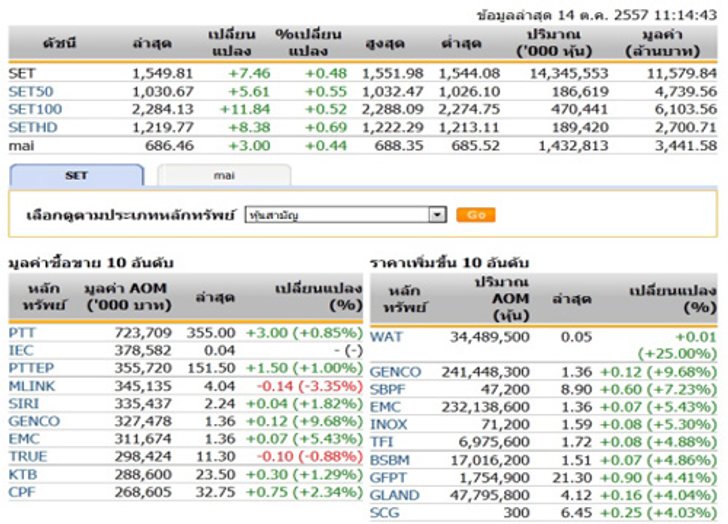The height and width of the screenshot is (524, 728).
Task: Select GLAND last price 4.12
Action: 576,495
